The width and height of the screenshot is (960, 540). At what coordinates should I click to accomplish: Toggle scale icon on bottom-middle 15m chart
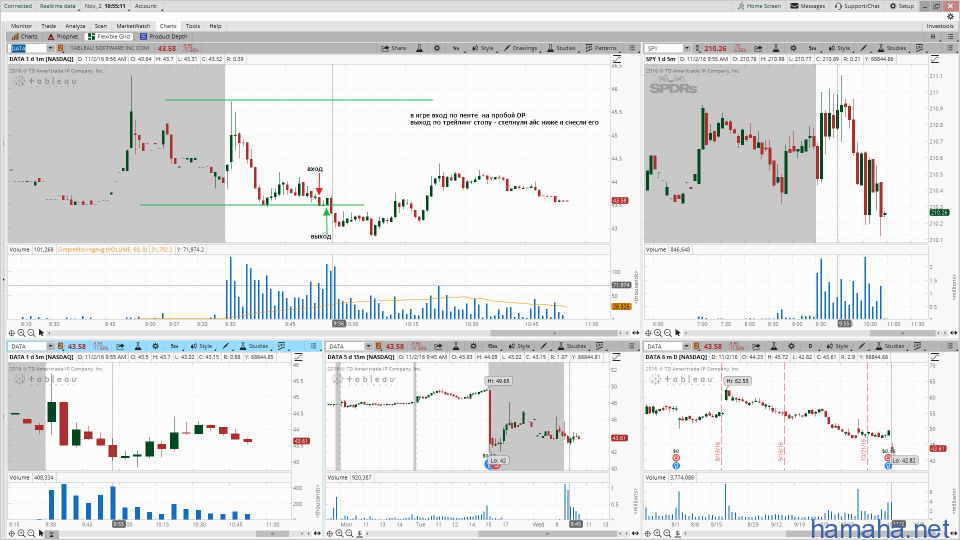point(617,357)
